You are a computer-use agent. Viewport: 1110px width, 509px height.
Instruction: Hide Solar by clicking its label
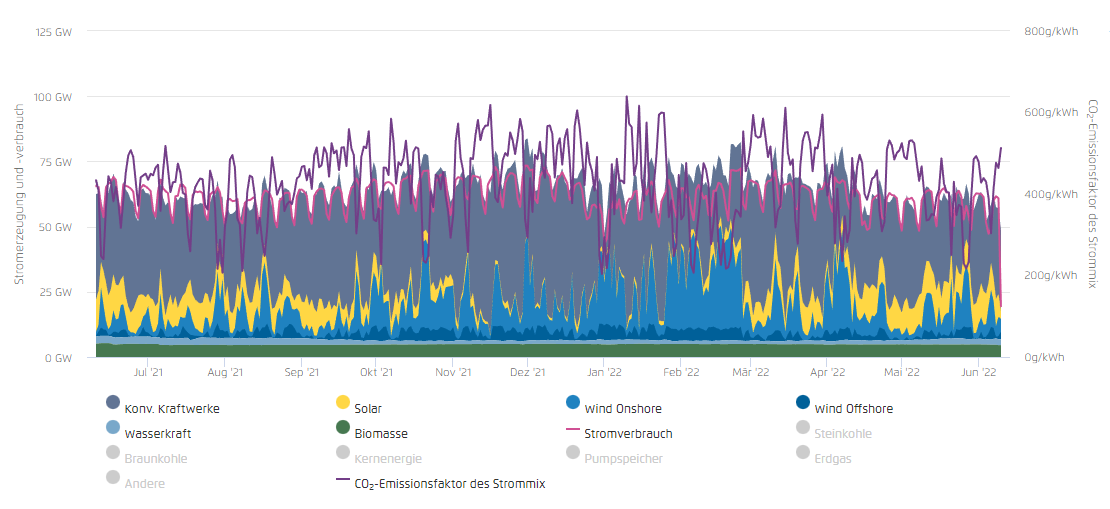point(368,409)
